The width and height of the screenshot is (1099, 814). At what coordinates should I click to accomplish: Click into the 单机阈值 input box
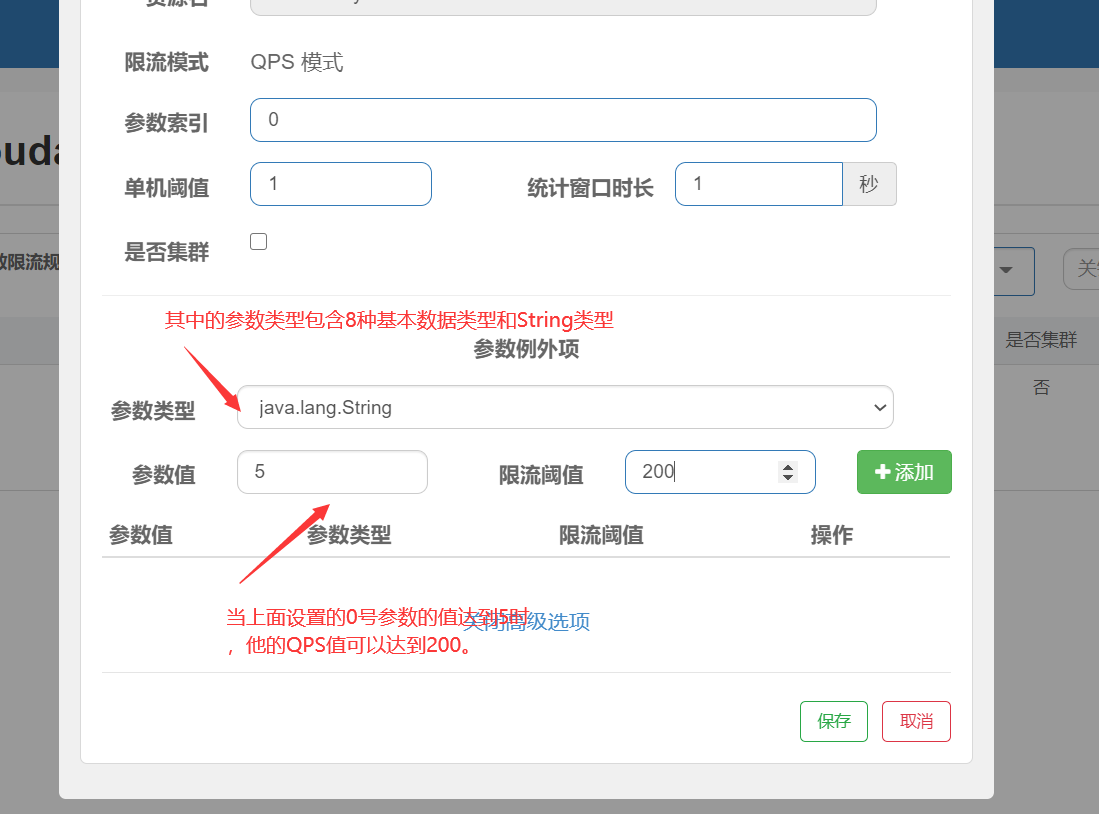[341, 184]
